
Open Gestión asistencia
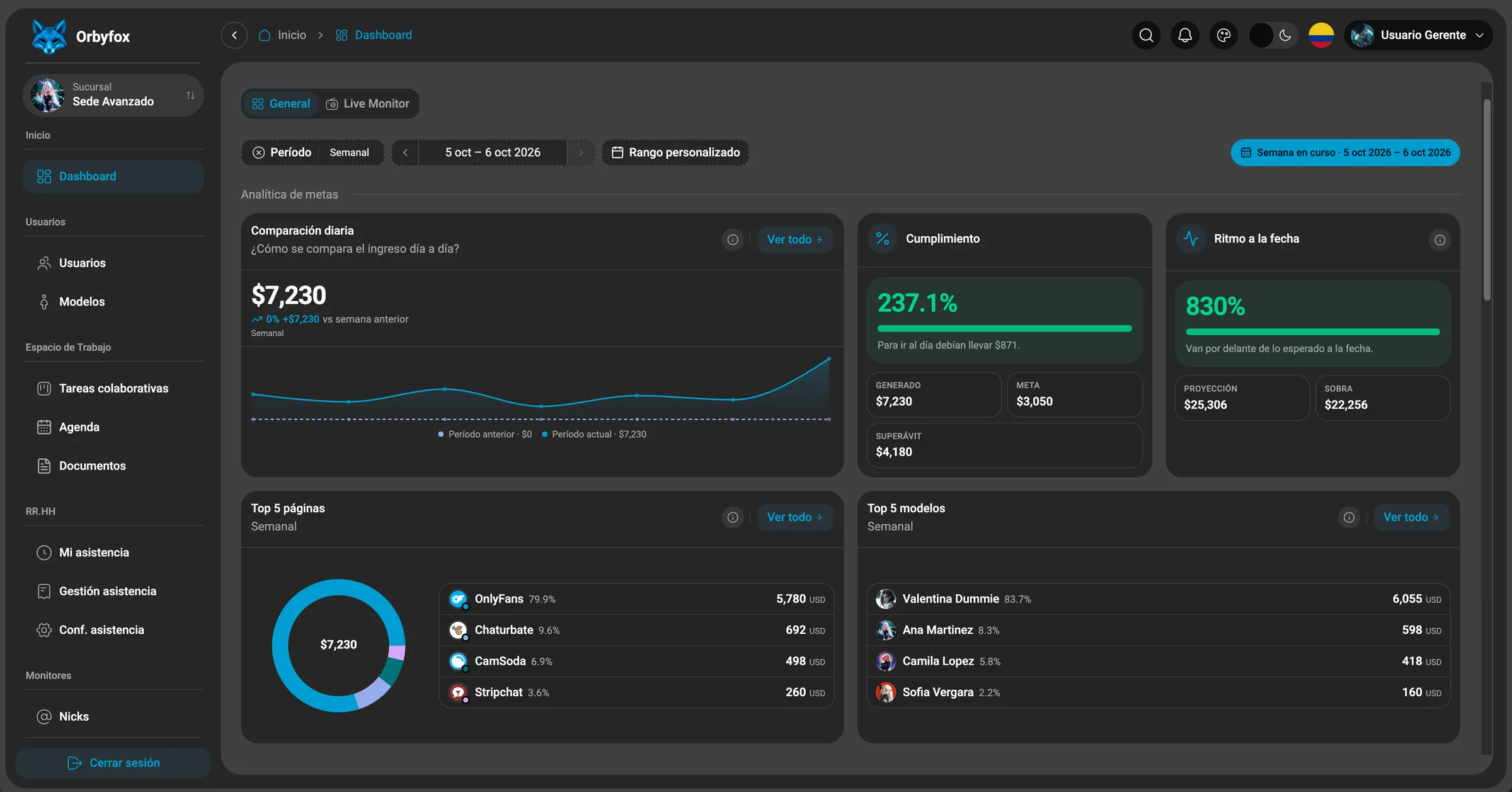pyautogui.click(x=113, y=592)
